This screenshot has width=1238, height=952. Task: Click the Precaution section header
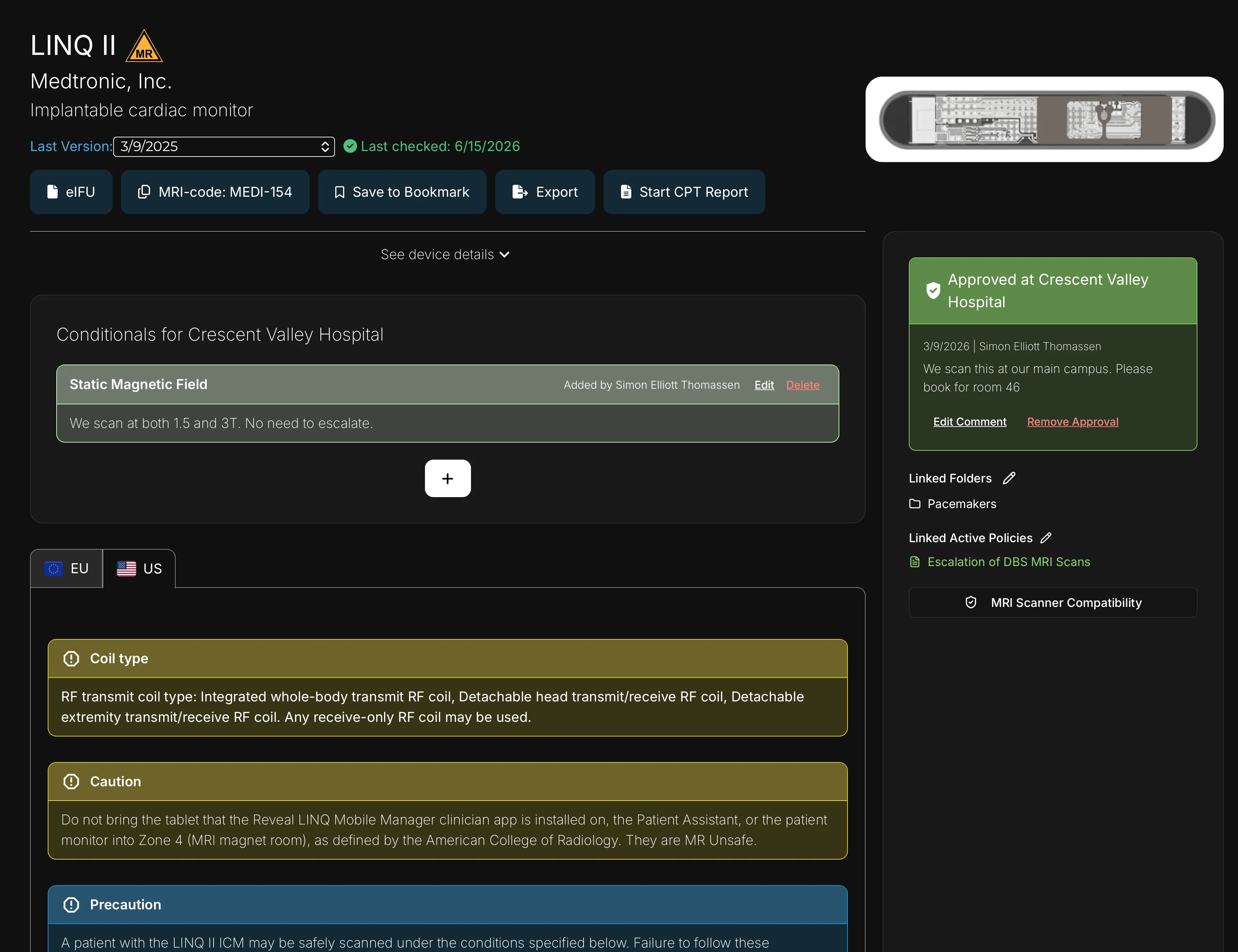(x=448, y=904)
